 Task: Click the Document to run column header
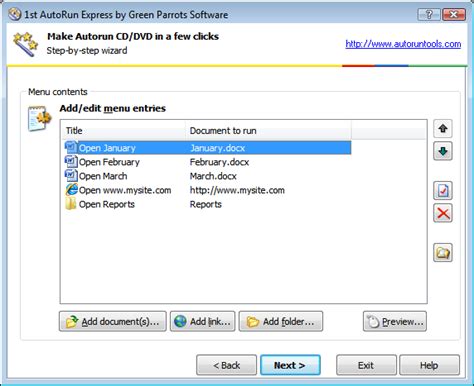[x=269, y=130]
